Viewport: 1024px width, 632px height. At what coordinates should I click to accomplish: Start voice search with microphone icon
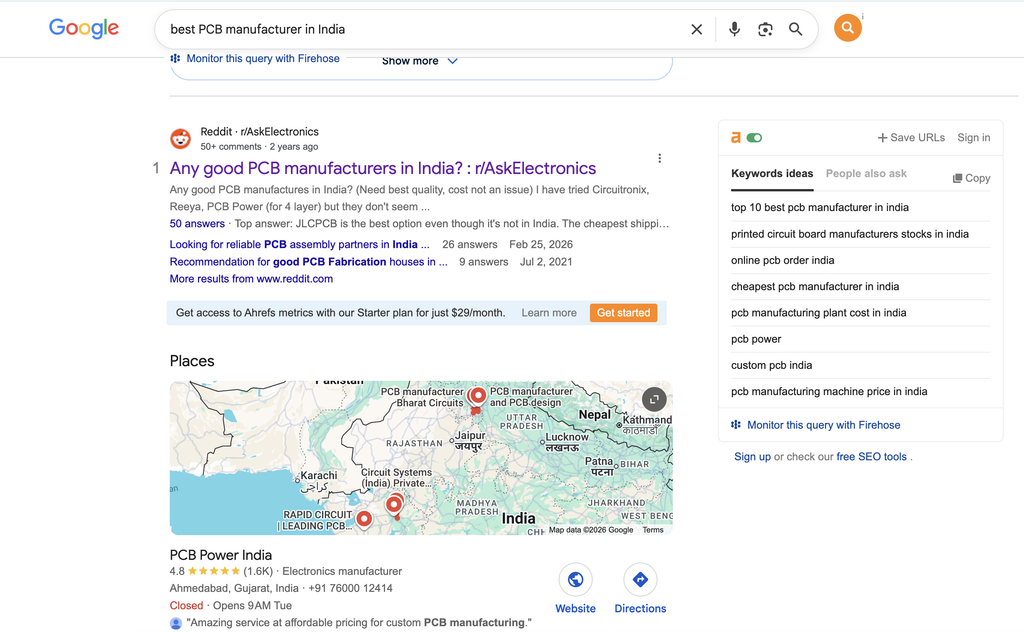734,29
